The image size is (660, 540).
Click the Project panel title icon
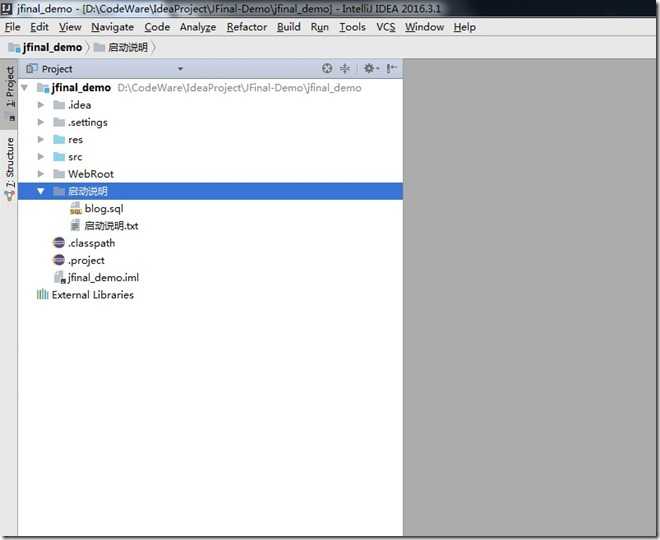pyautogui.click(x=31, y=68)
